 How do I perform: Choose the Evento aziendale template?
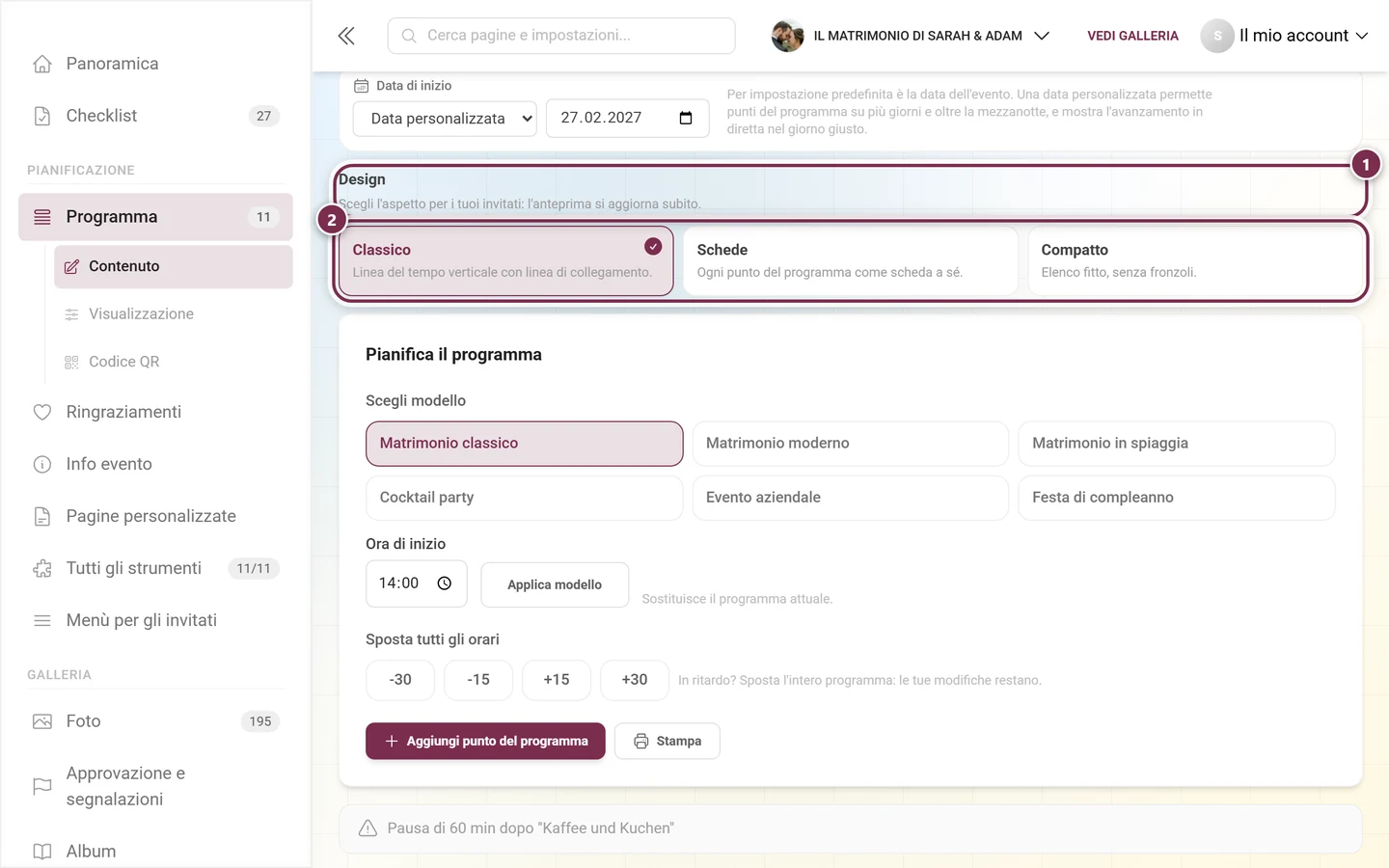(851, 498)
